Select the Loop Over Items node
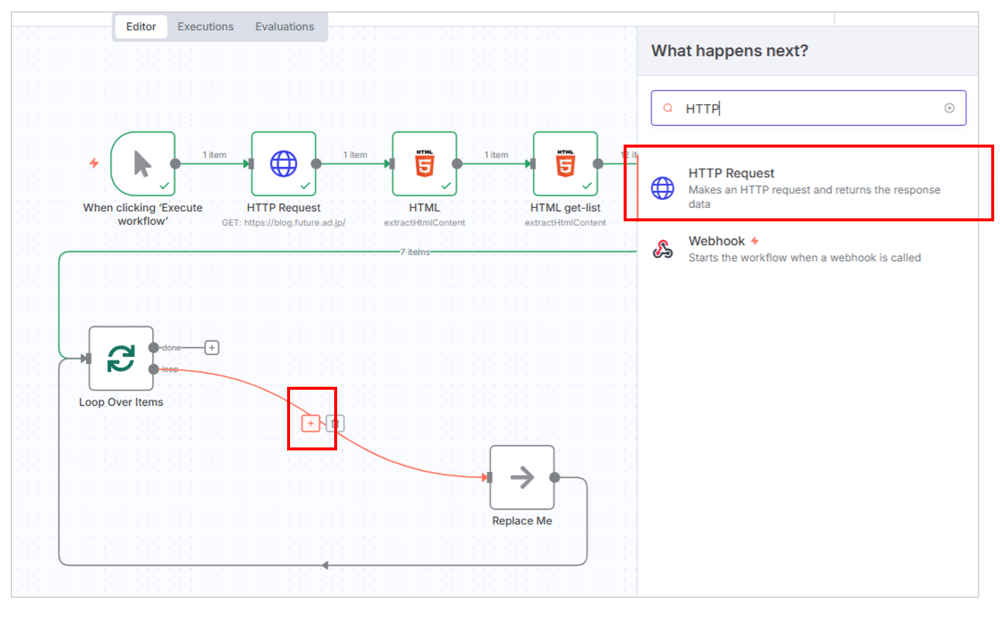This screenshot has width=1000, height=617. coord(121,358)
